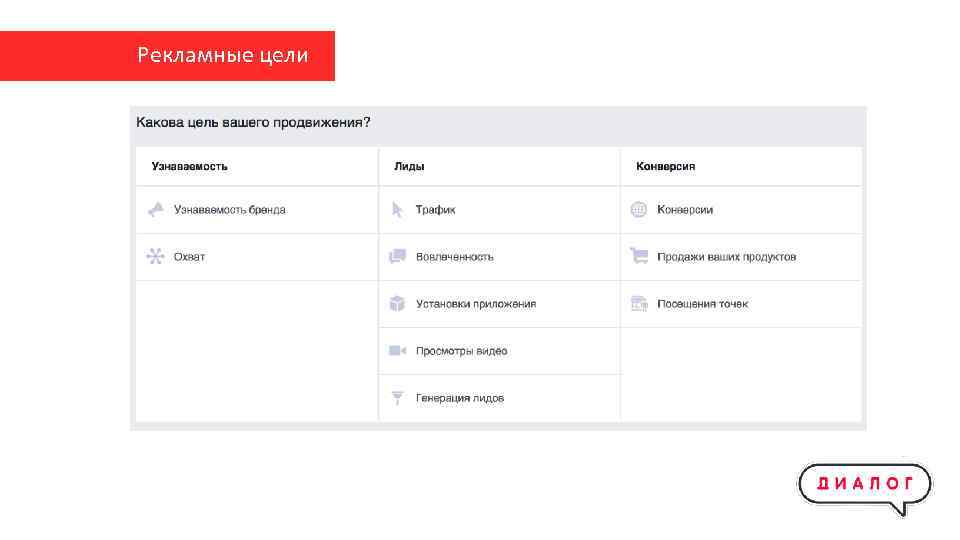Click the cursor arrow icon for Трафик
Screen dimensions: 960x540
(x=397, y=210)
